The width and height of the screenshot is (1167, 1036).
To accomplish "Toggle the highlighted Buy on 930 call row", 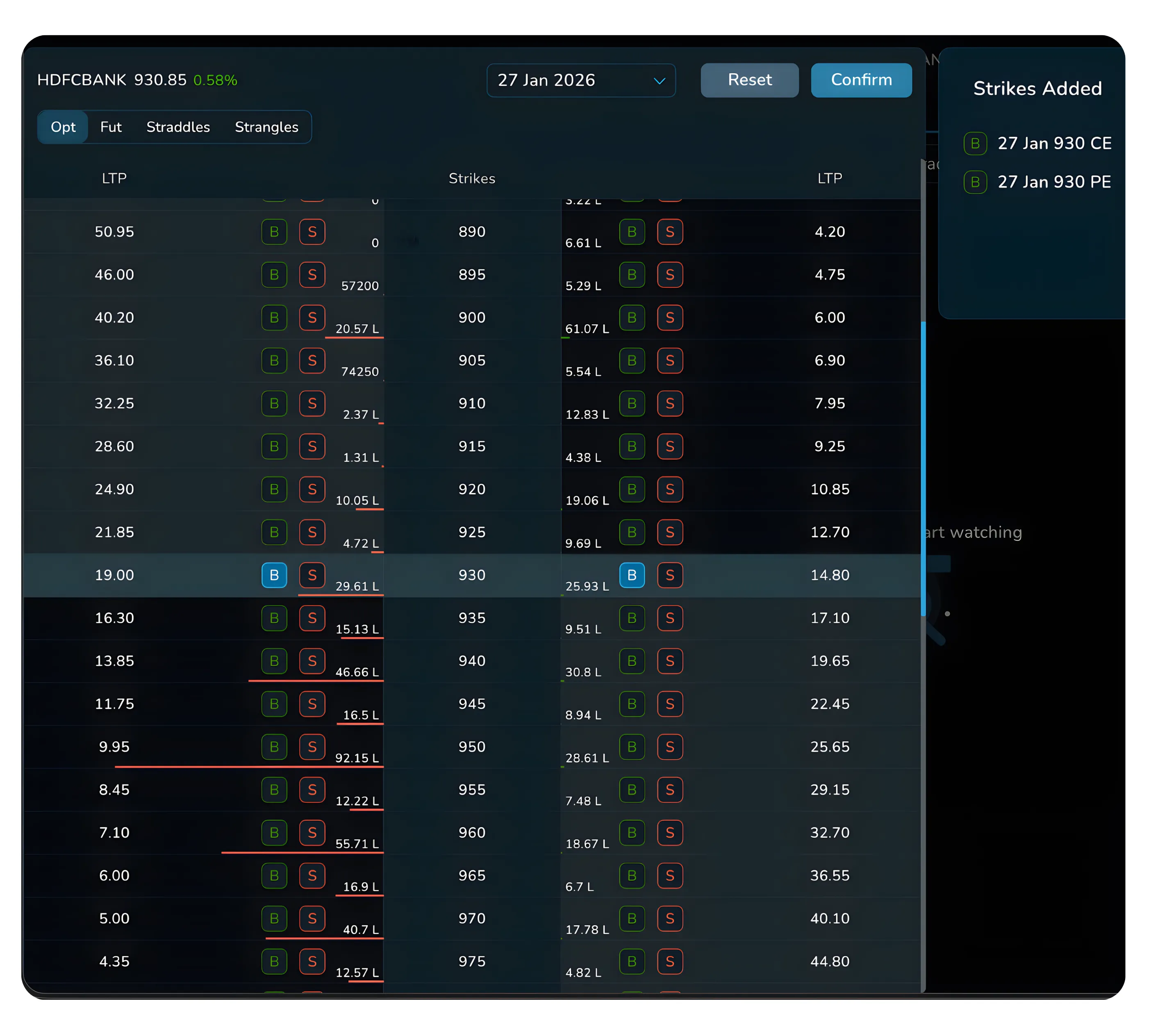I will pyautogui.click(x=275, y=576).
